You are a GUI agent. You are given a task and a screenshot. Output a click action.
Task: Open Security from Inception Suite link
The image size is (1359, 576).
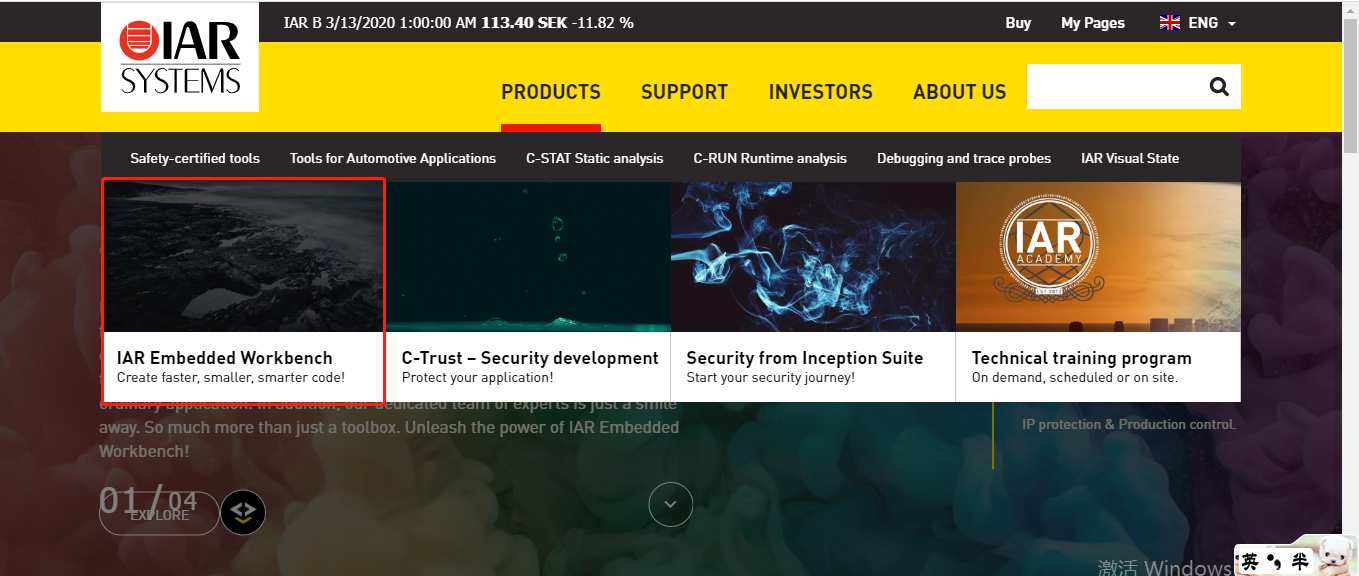(805, 358)
